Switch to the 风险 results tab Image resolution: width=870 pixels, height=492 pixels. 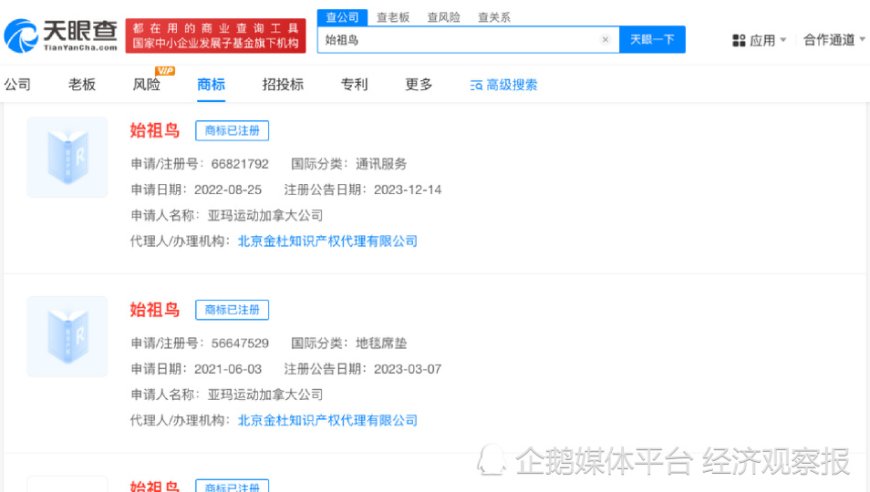[146, 84]
